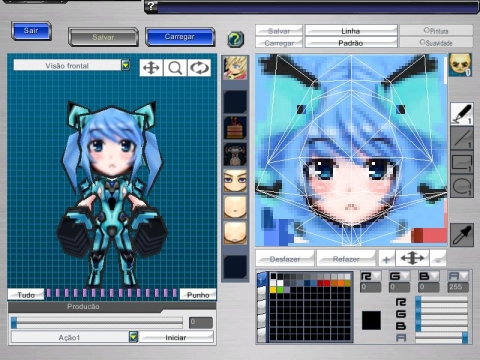480x360 pixels.
Task: Select the straight line tool
Action: tap(462, 139)
